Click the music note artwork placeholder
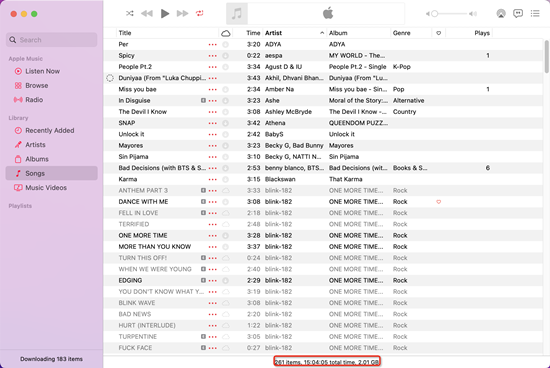This screenshot has height=368, width=550. click(x=237, y=14)
